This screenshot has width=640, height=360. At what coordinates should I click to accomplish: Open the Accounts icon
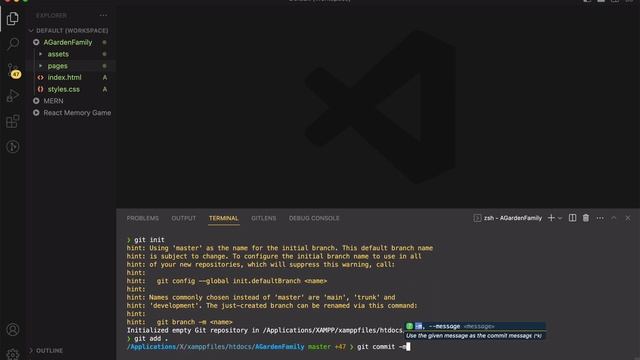coord(13,329)
